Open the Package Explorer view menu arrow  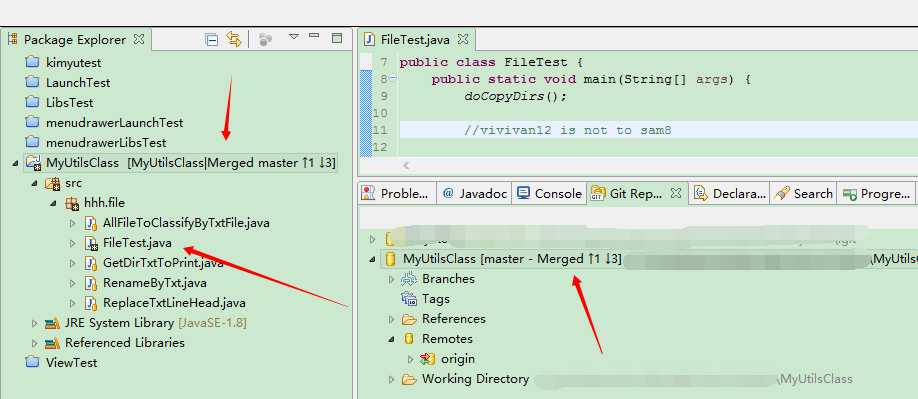click(294, 36)
